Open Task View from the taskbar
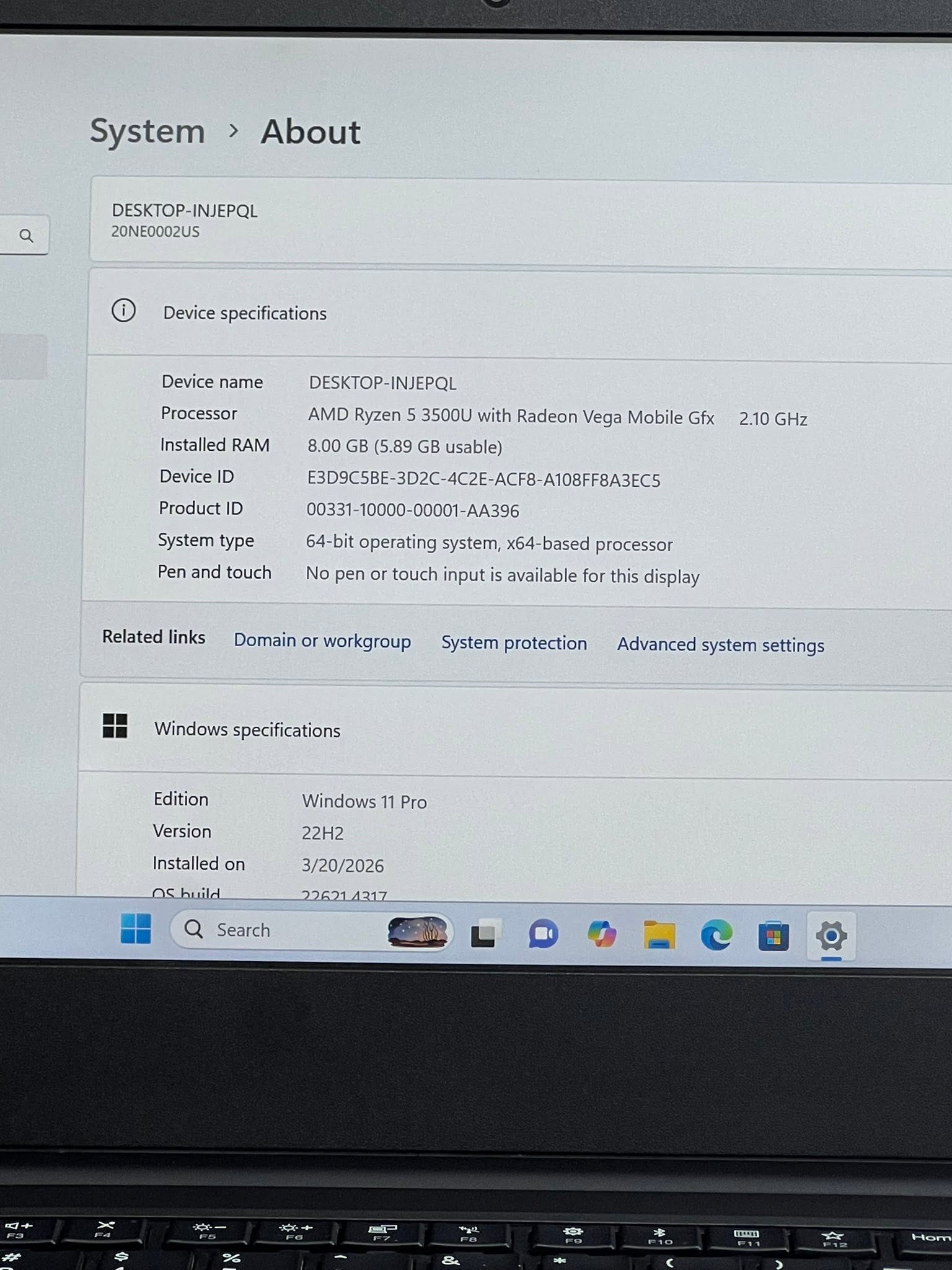952x1270 pixels. point(485,933)
